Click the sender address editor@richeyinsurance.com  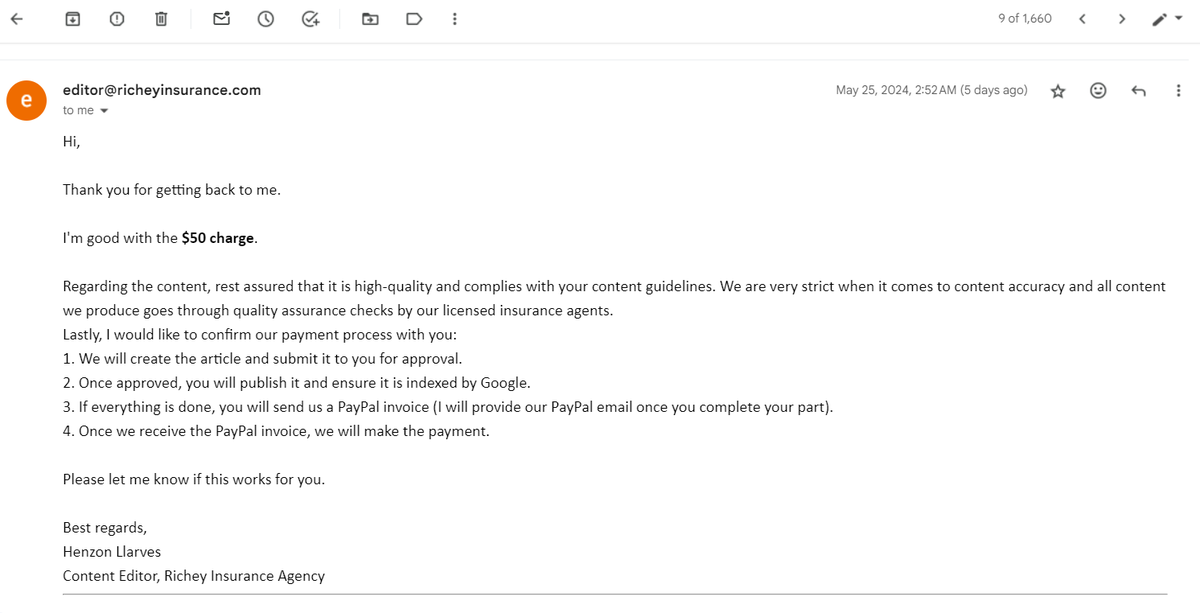click(162, 90)
